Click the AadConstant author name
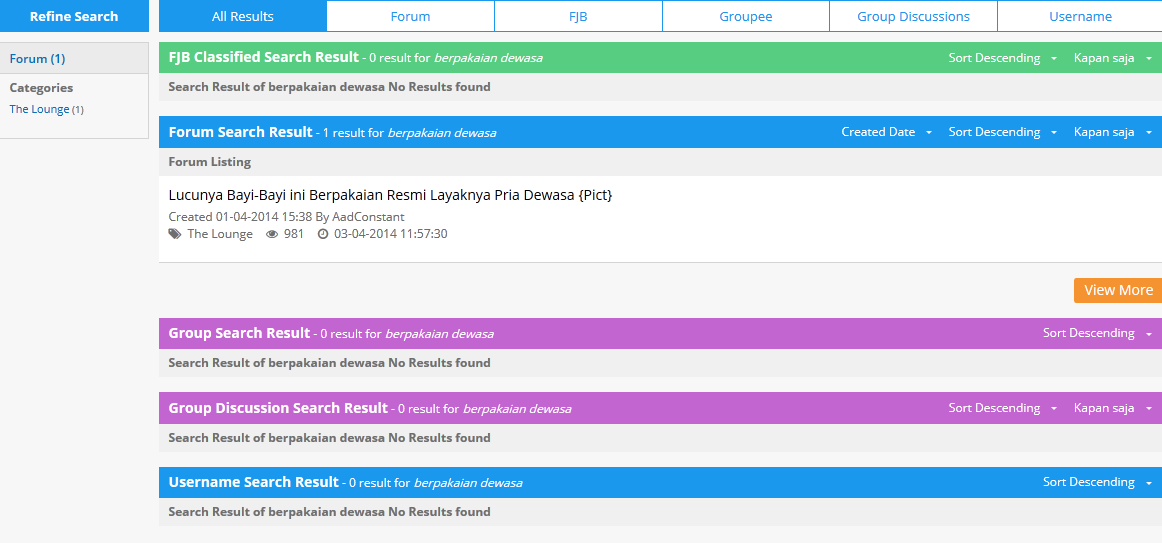 click(x=368, y=217)
